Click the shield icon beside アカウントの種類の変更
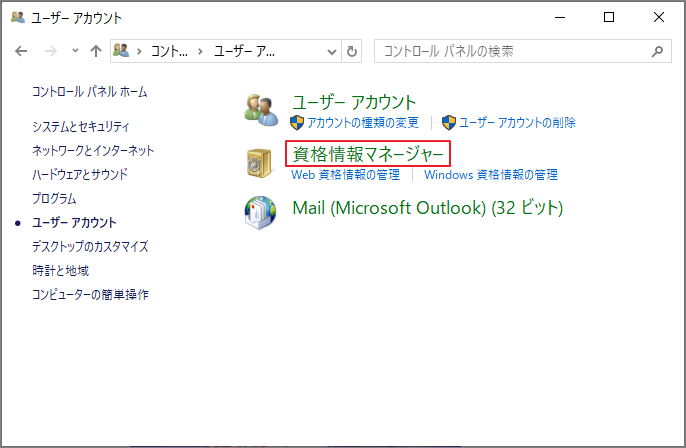The image size is (686, 448). pyautogui.click(x=297, y=122)
